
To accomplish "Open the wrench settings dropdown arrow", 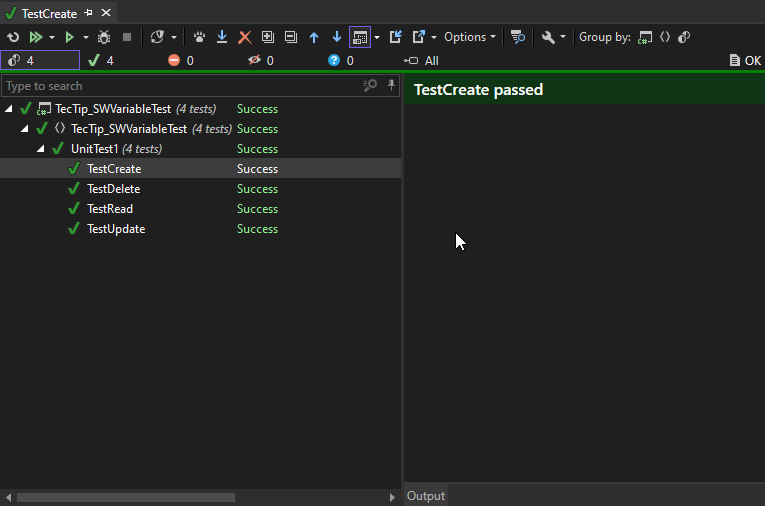I will [x=563, y=37].
